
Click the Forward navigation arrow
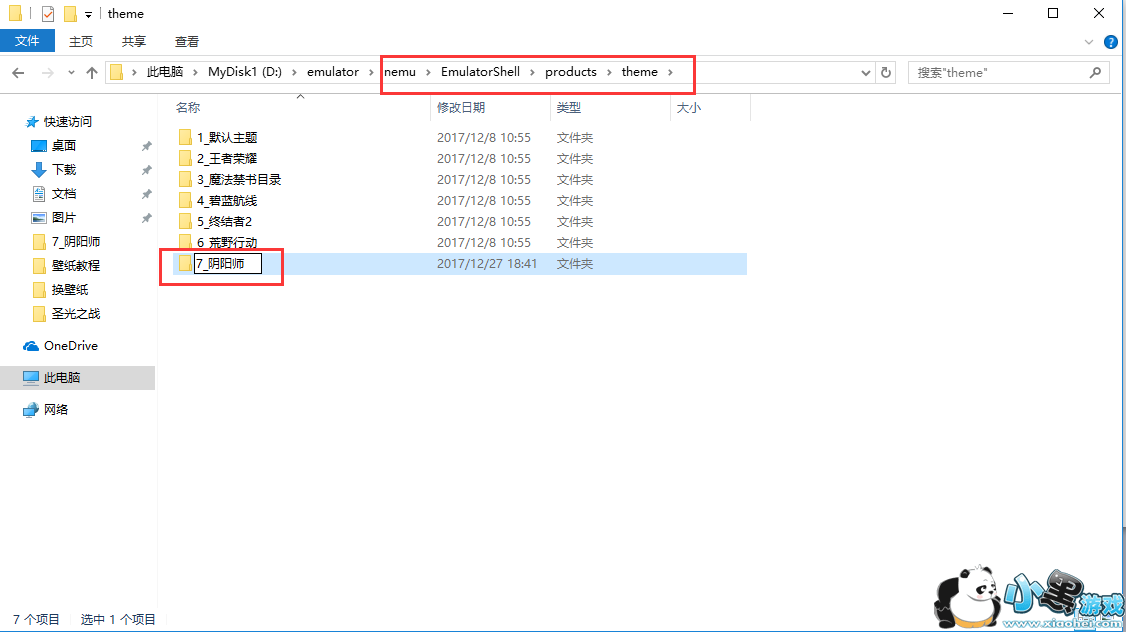click(47, 73)
